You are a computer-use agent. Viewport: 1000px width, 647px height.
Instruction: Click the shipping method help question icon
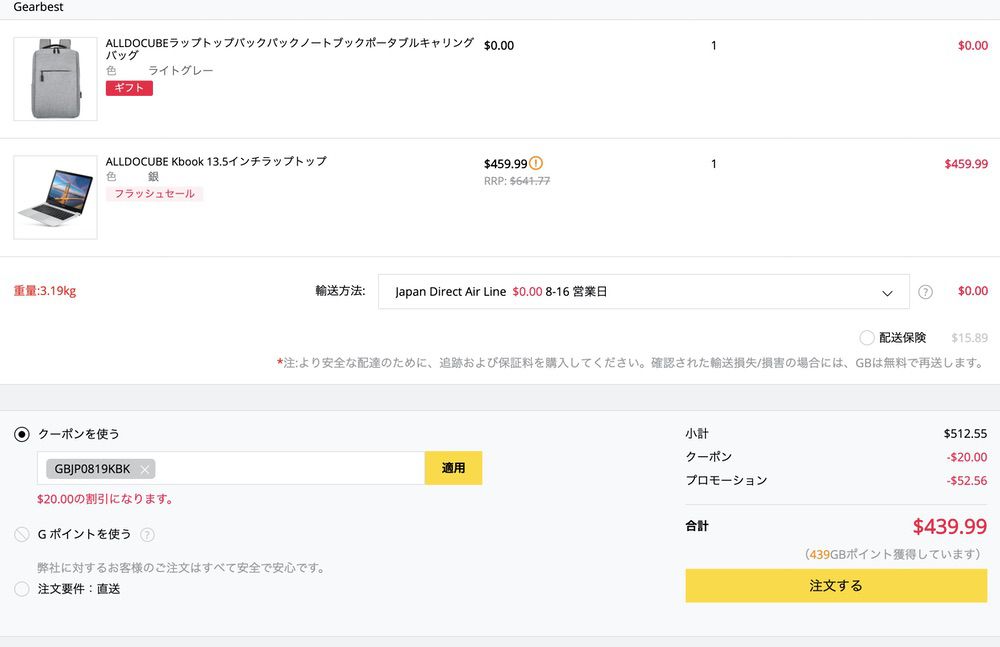point(925,292)
